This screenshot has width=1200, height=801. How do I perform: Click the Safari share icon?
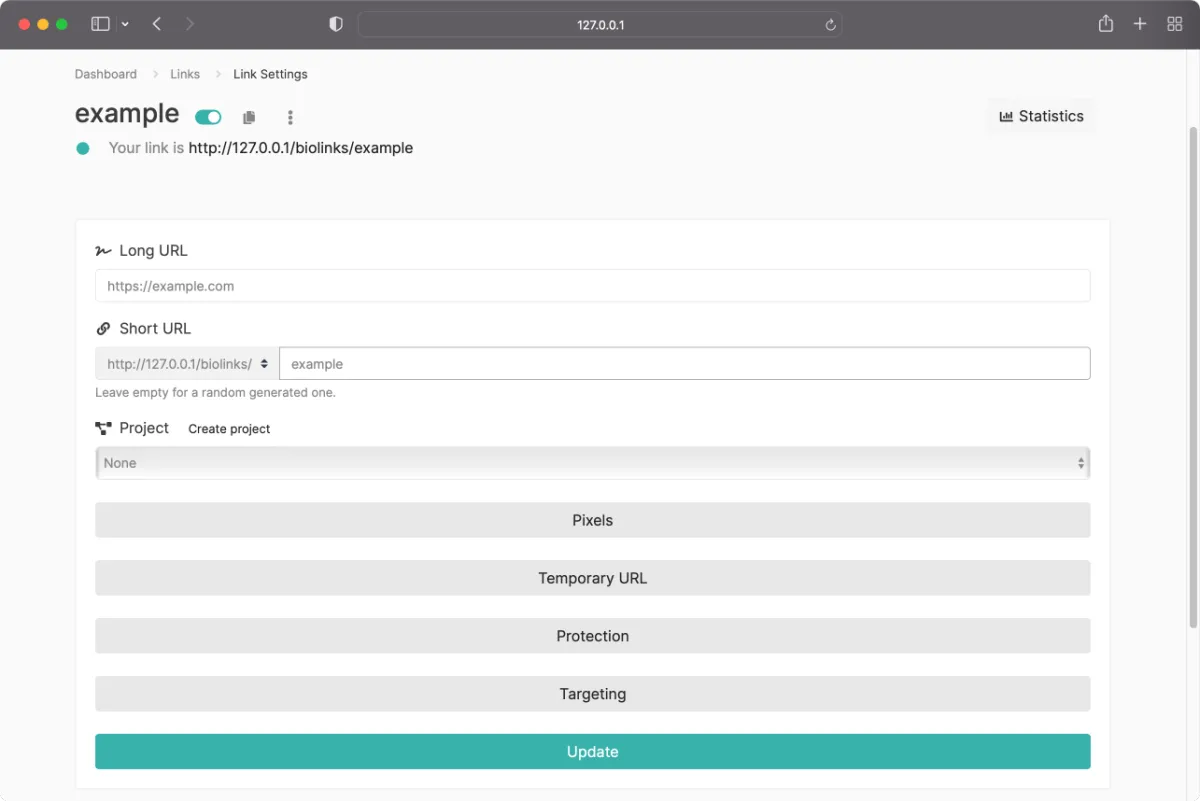pos(1105,24)
